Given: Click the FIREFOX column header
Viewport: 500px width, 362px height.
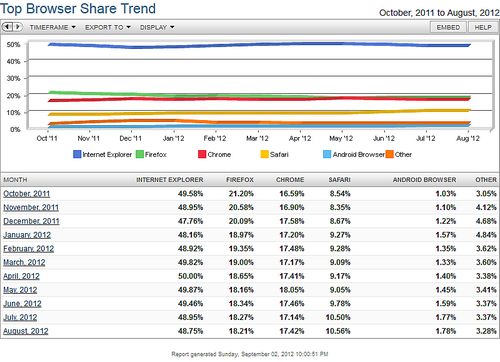Looking at the screenshot, I should point(240,180).
